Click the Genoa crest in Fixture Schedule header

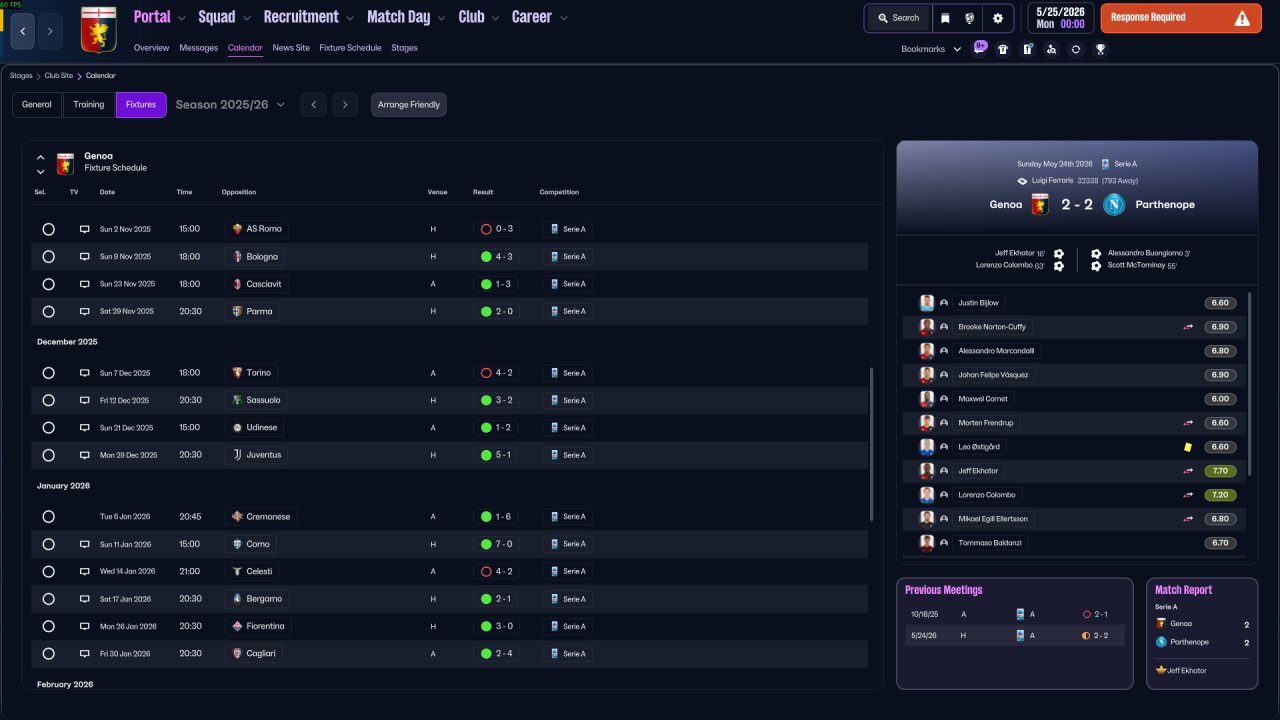pos(65,164)
